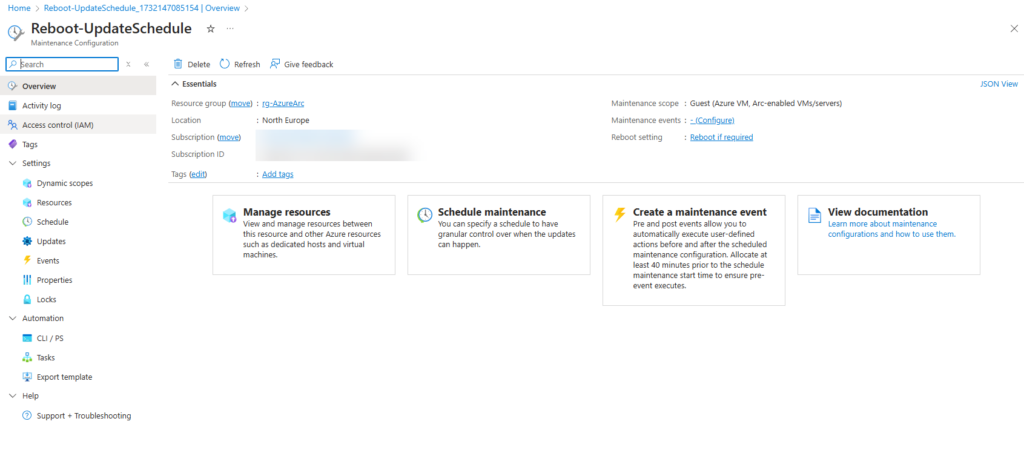Viewport: 1024px width, 450px height.
Task: Close the blade with the X button
Action: tap(1014, 28)
